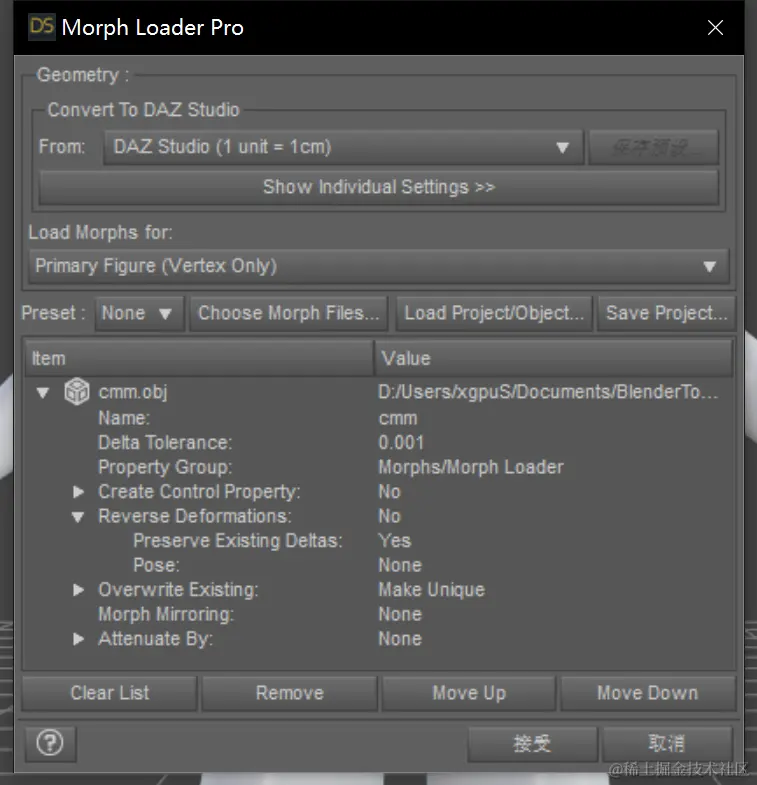
Task: Expand Overwrite Existing row
Action: 78,590
